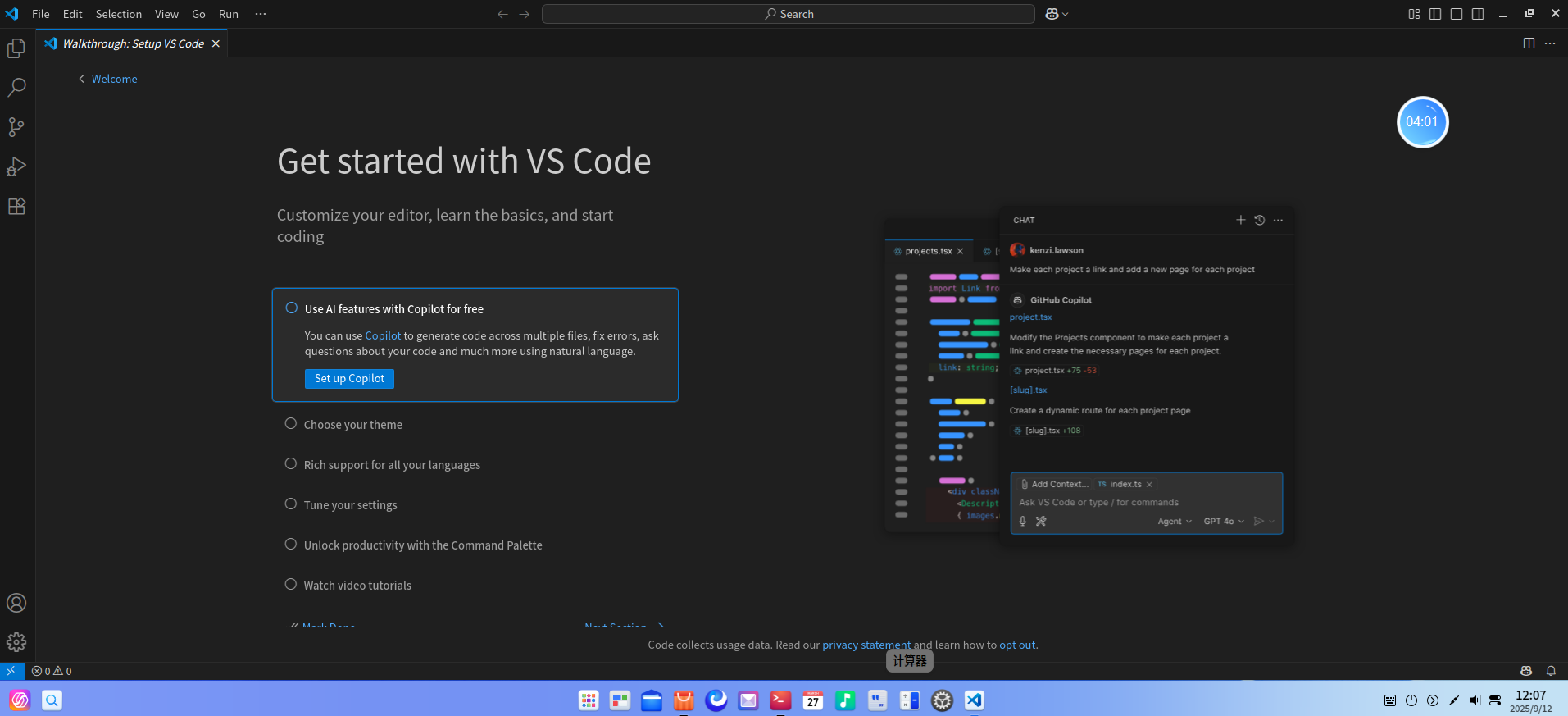Expand the hidden menu items ellipsis
Image resolution: width=1568 pixels, height=716 pixels.
point(261,14)
